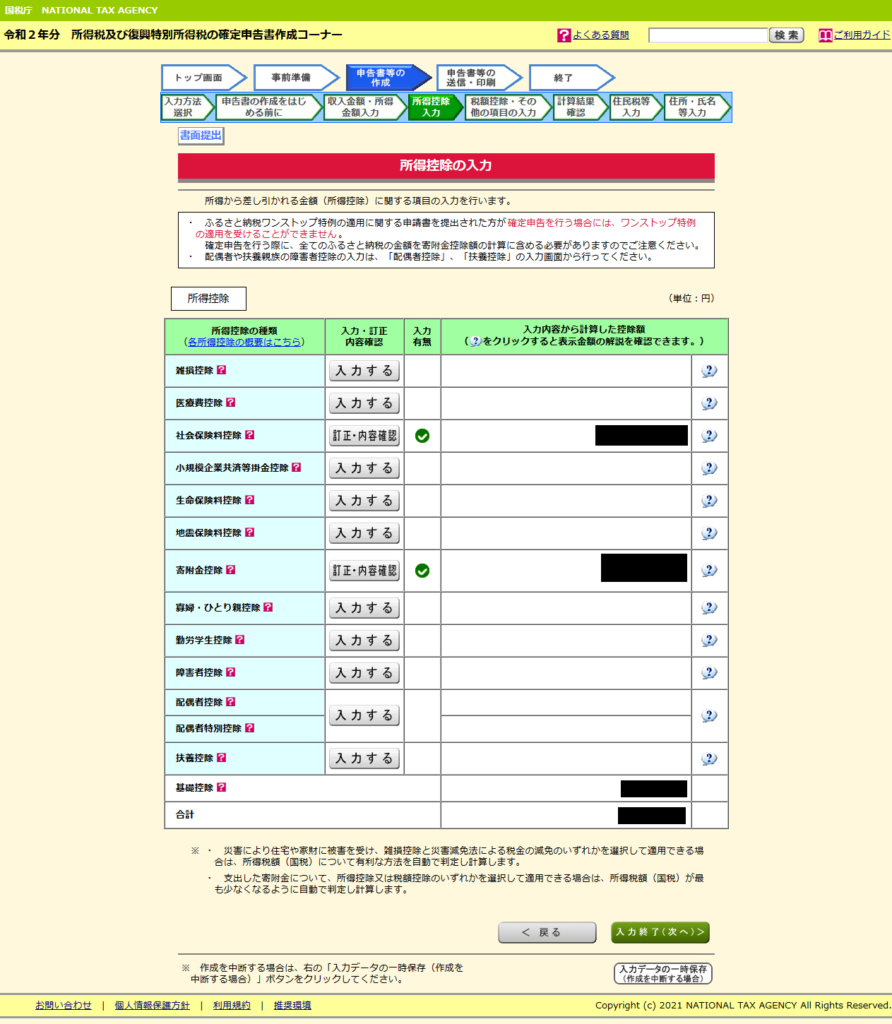
Task: Click the help bubble icon for 医療費控除 amount
Action: coord(709,404)
